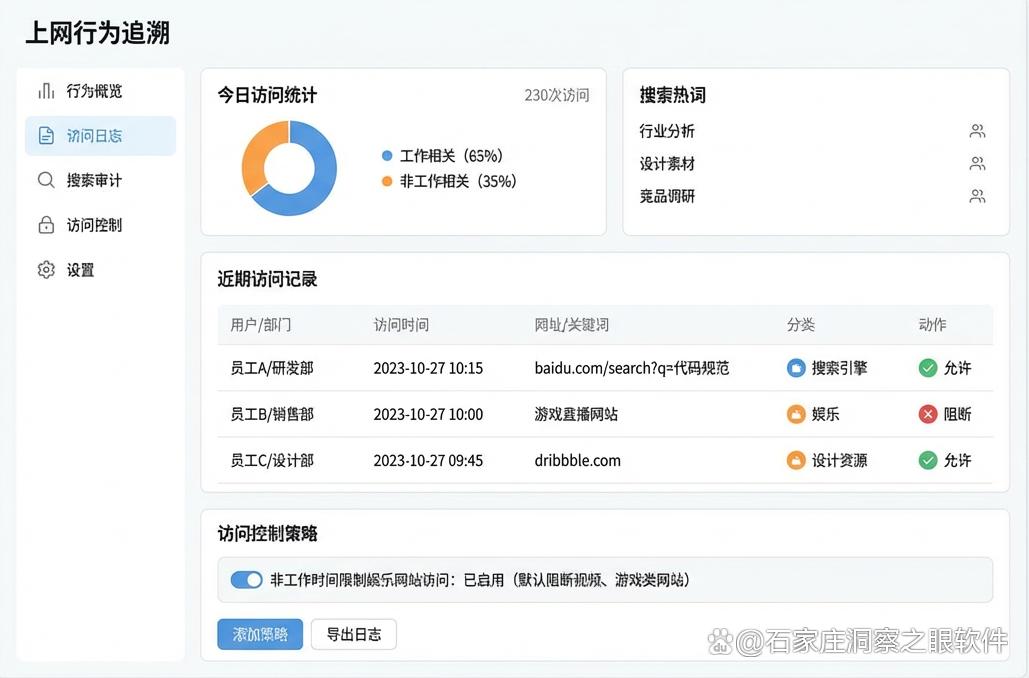1029x678 pixels.
Task: Click the 搜索引擎 category label
Action: (x=839, y=368)
